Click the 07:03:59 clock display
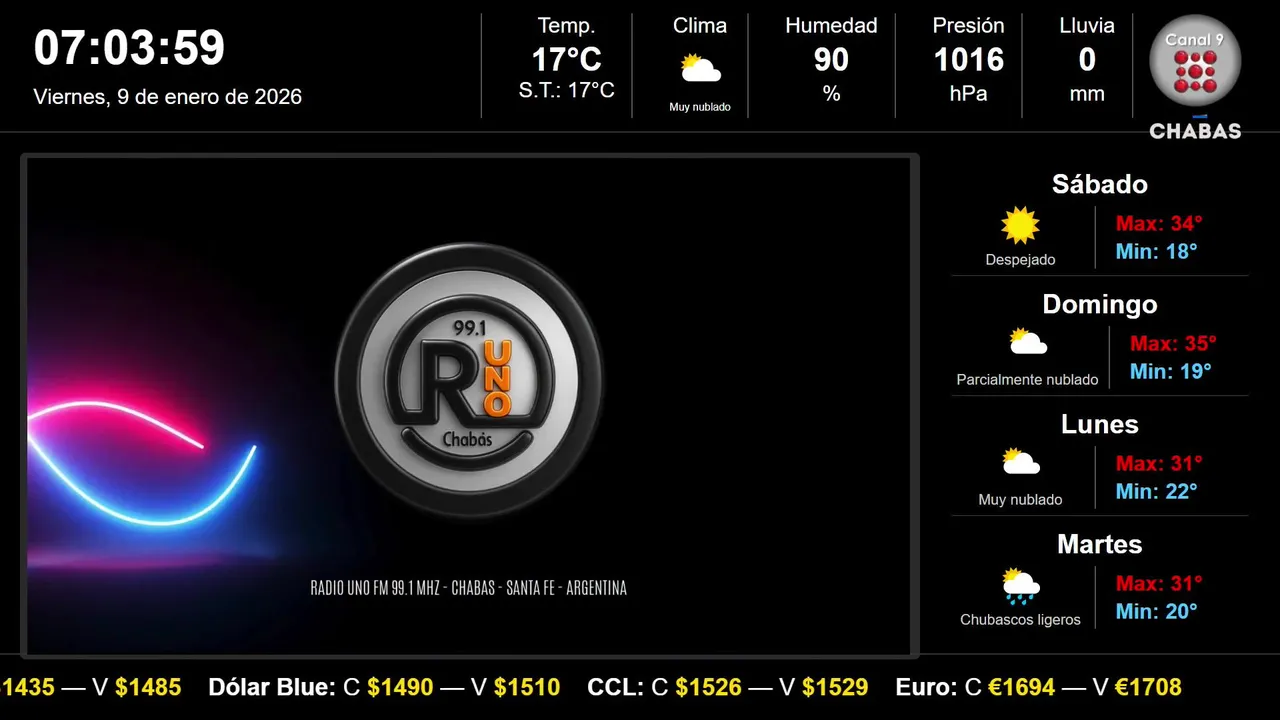The width and height of the screenshot is (1280, 720). pos(129,48)
